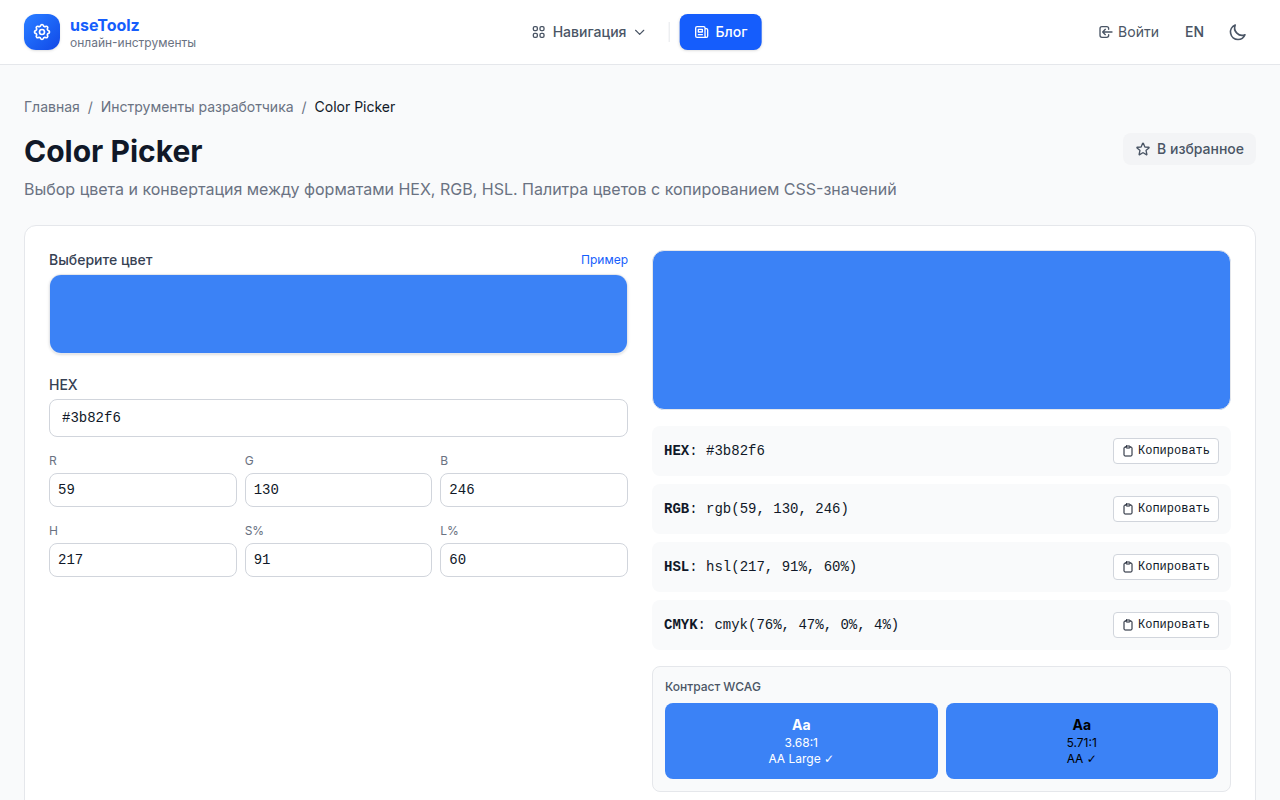The image size is (1280, 800).
Task: Click the HEX input field
Action: click(x=338, y=418)
